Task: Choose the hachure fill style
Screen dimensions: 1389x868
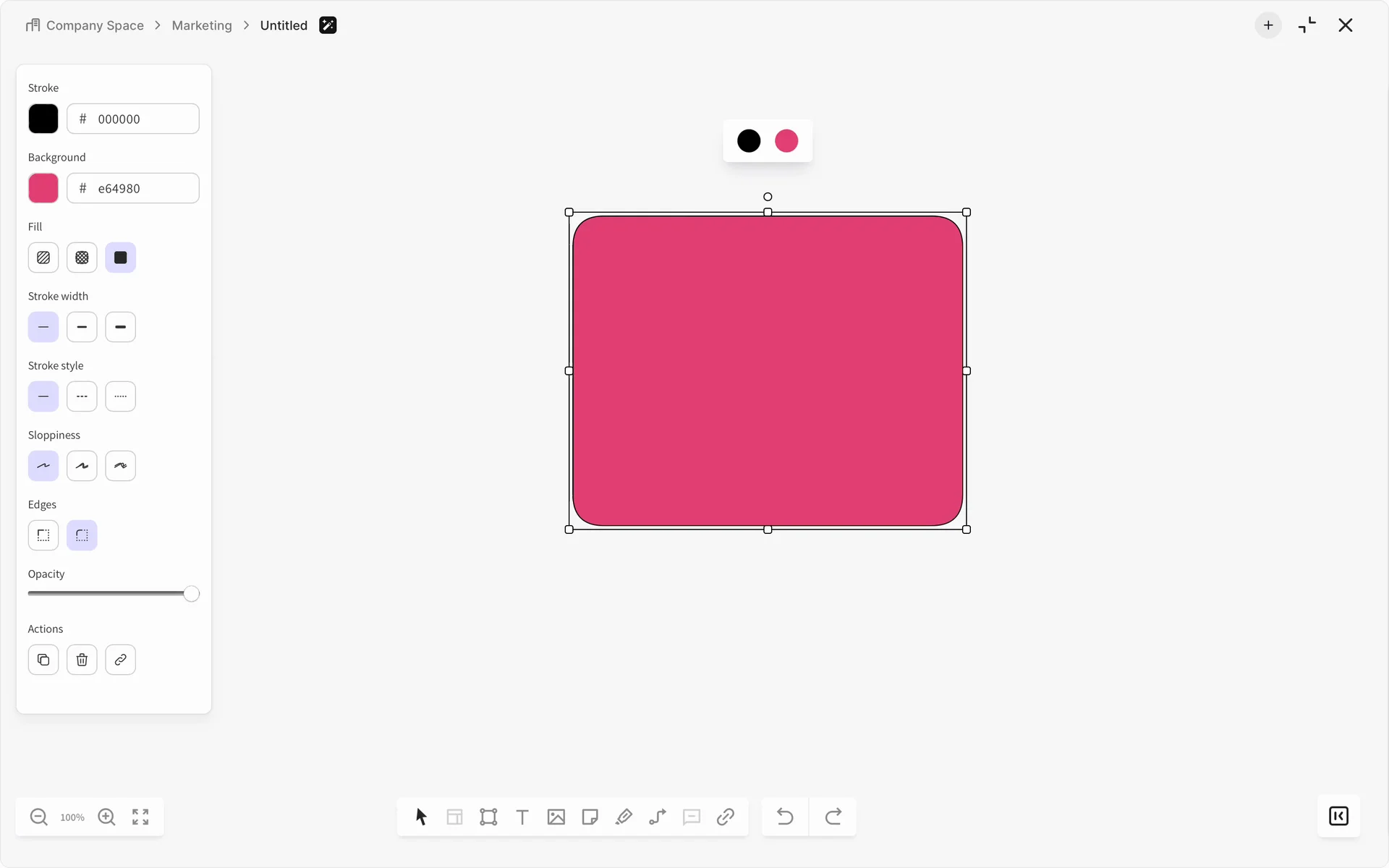Action: [43, 258]
